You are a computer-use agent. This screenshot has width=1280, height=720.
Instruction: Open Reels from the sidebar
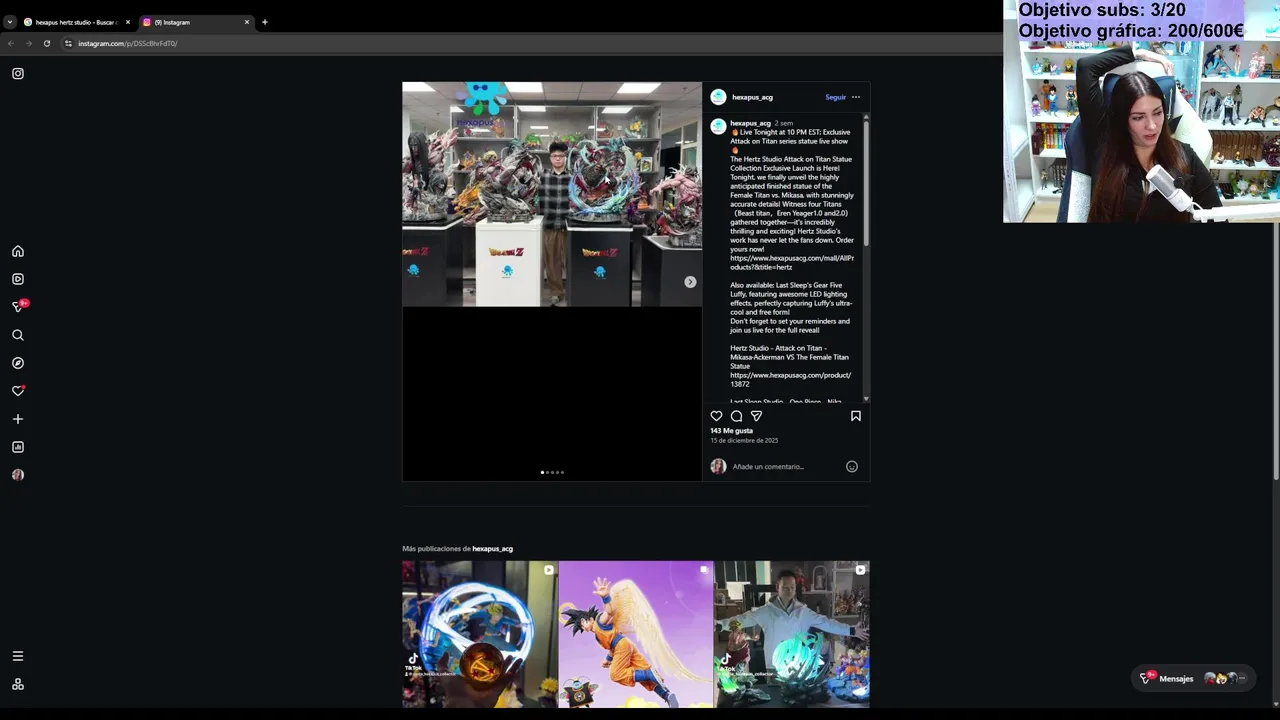click(18, 279)
